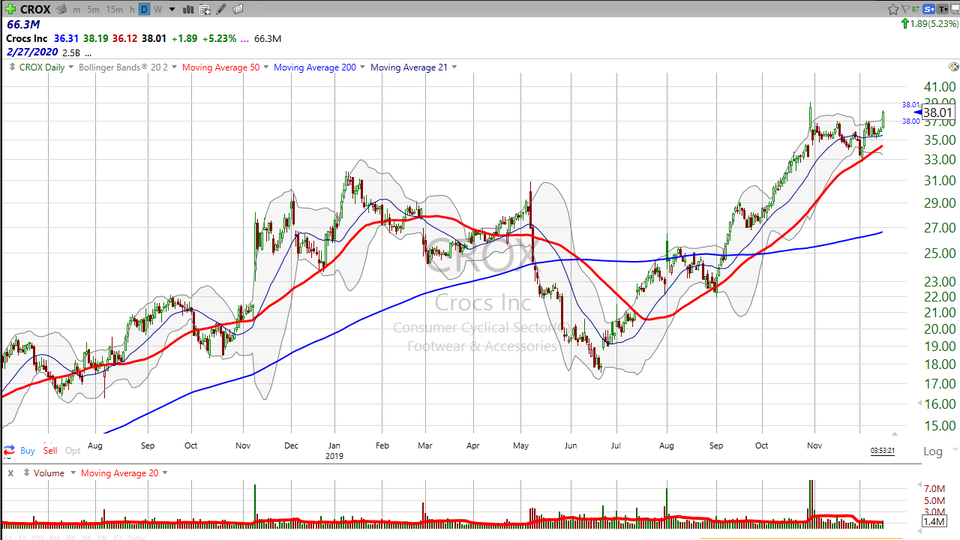Click the Opt options link
Viewport: 960px width, 540px height.
(x=73, y=451)
